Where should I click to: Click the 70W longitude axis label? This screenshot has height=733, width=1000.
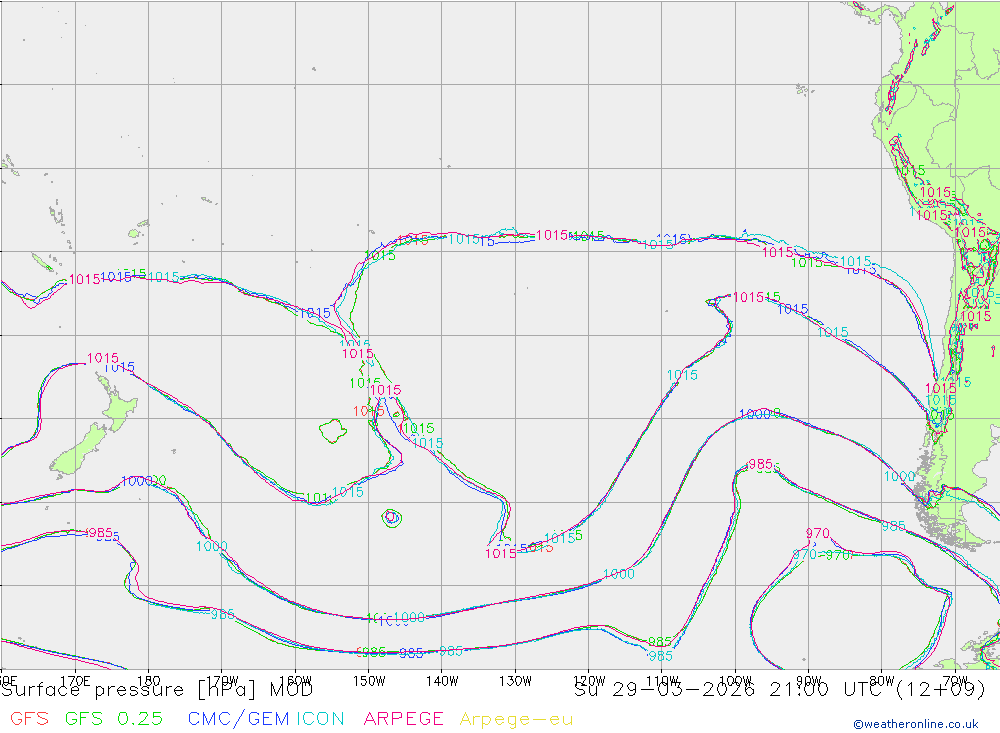click(955, 681)
